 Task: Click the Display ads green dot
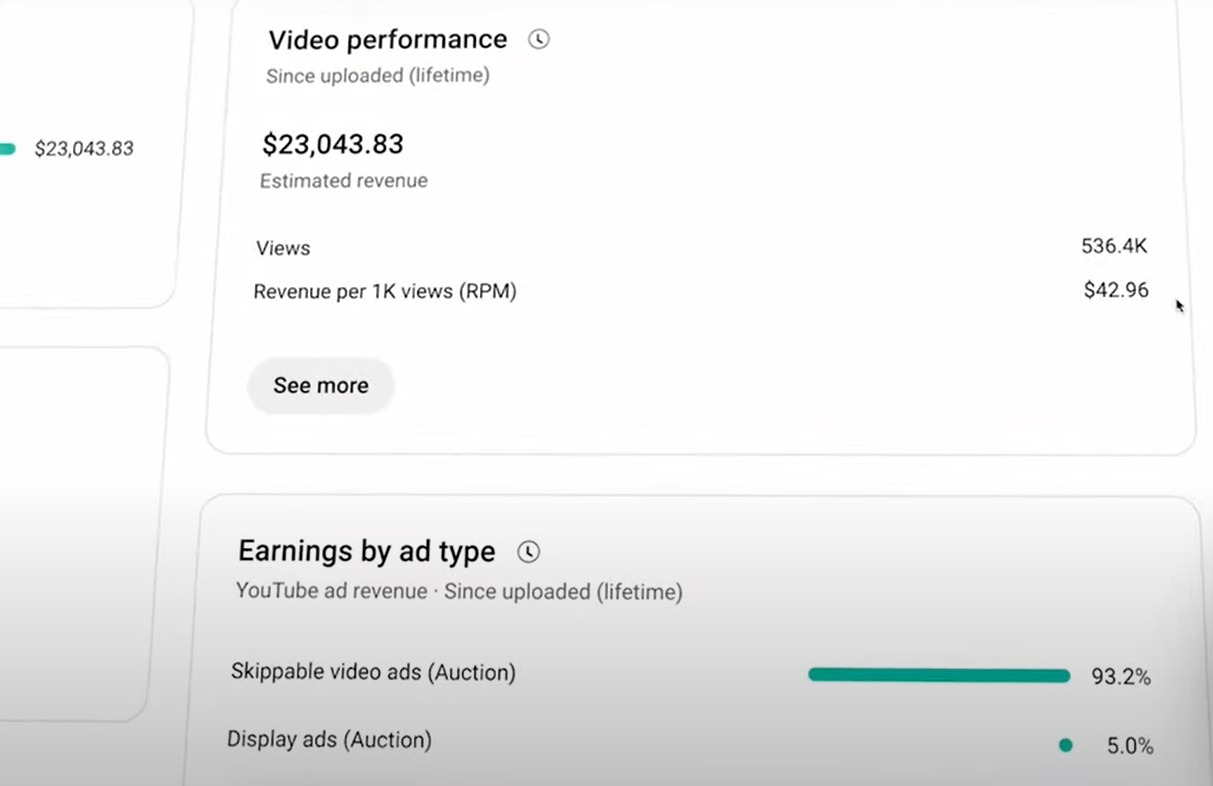[x=1065, y=745]
